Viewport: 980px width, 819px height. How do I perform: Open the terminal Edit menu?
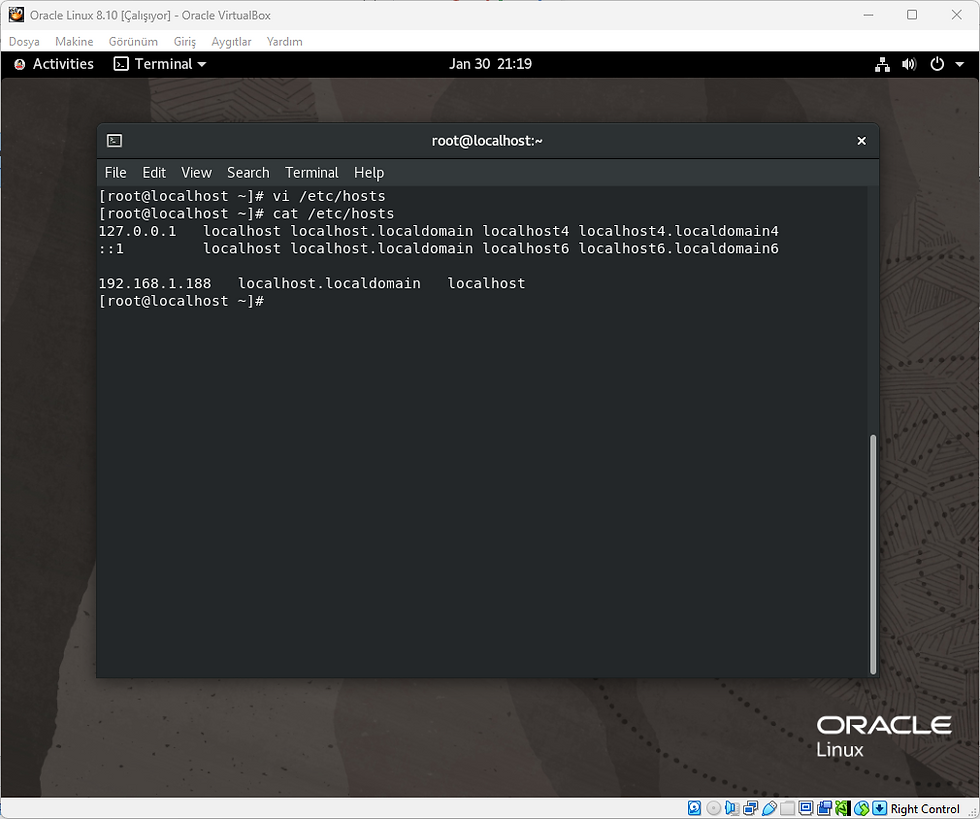[154, 173]
